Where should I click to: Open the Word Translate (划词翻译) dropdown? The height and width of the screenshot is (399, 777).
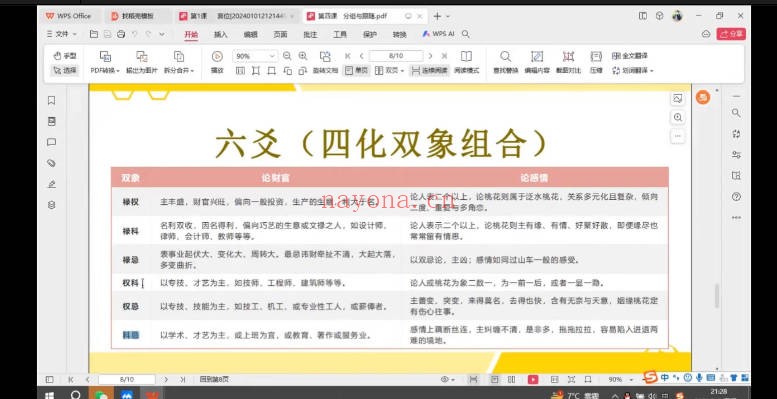pos(633,70)
